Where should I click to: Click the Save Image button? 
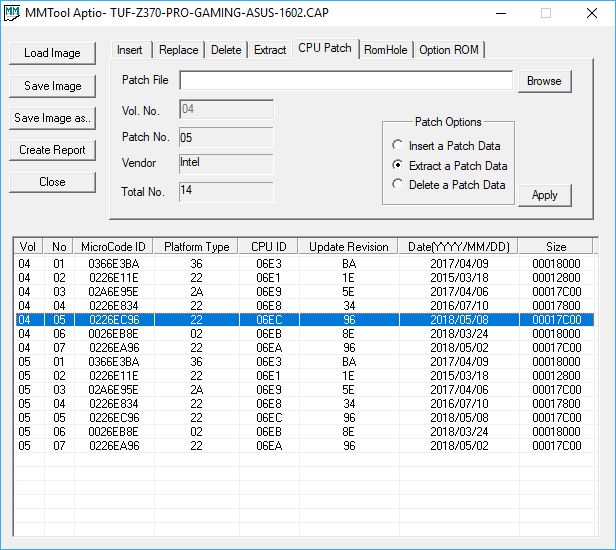pos(52,86)
